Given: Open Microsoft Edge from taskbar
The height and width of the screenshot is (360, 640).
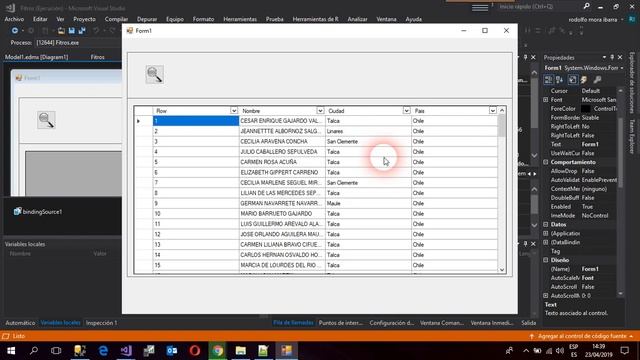Looking at the screenshot, I should 103,351.
